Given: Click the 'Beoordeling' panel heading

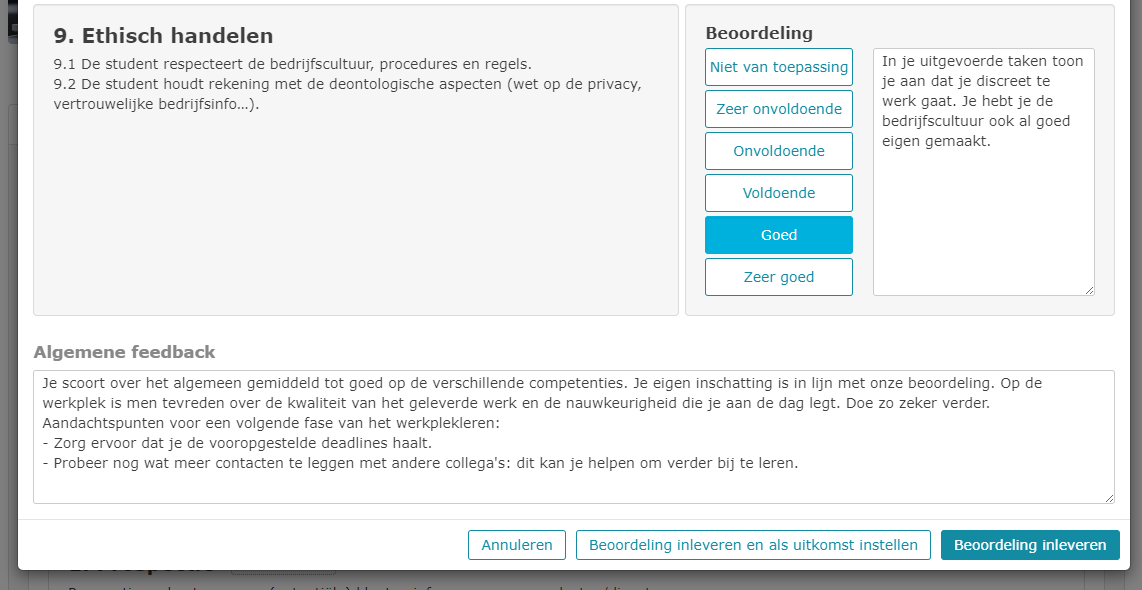Looking at the screenshot, I should [x=759, y=33].
